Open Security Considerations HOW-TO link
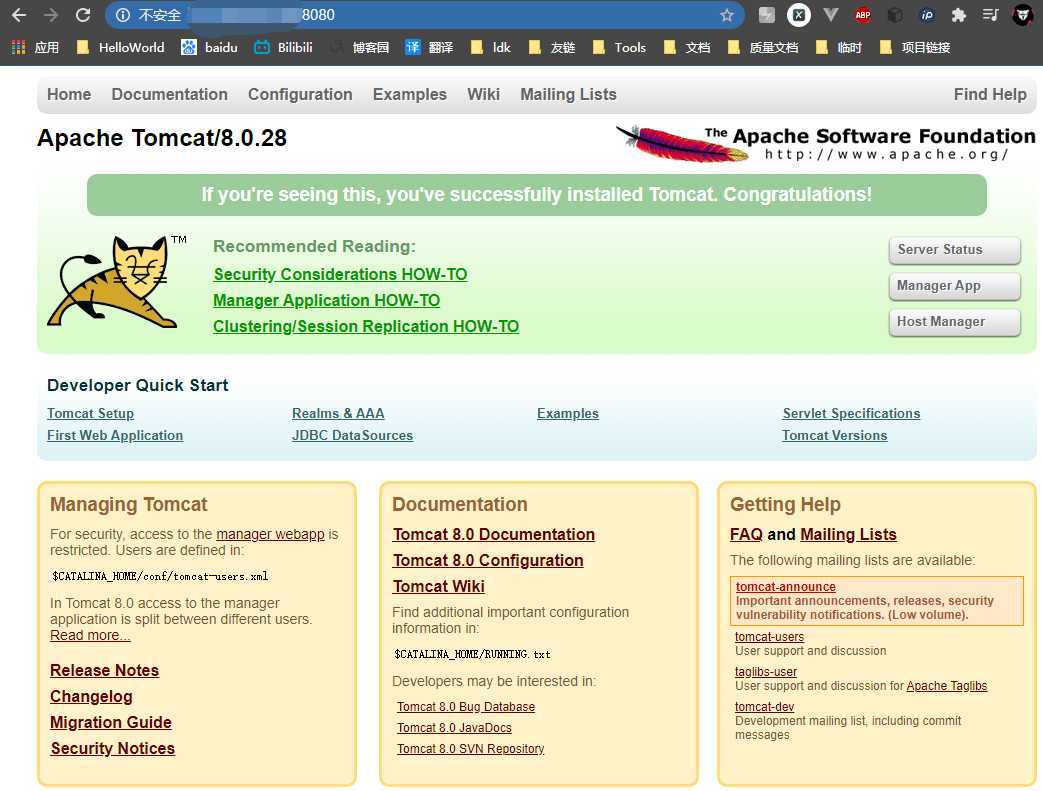The width and height of the screenshot is (1043, 791). 341,274
